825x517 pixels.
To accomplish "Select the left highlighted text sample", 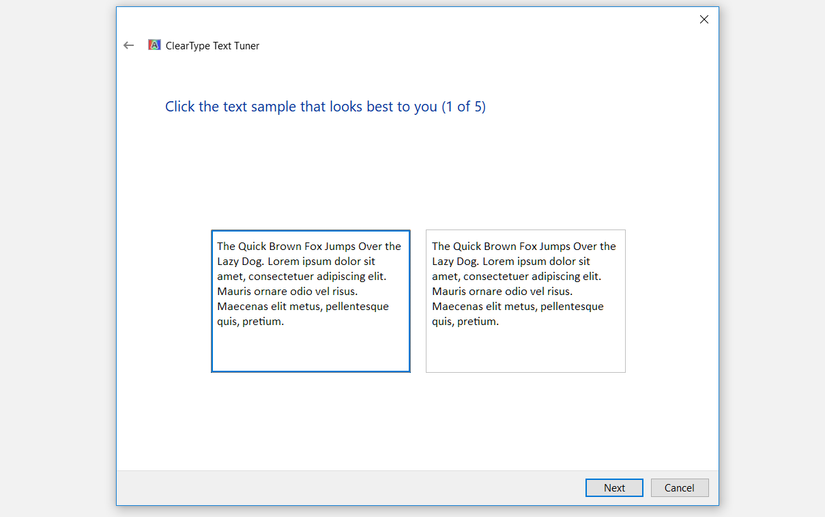I will 310,301.
